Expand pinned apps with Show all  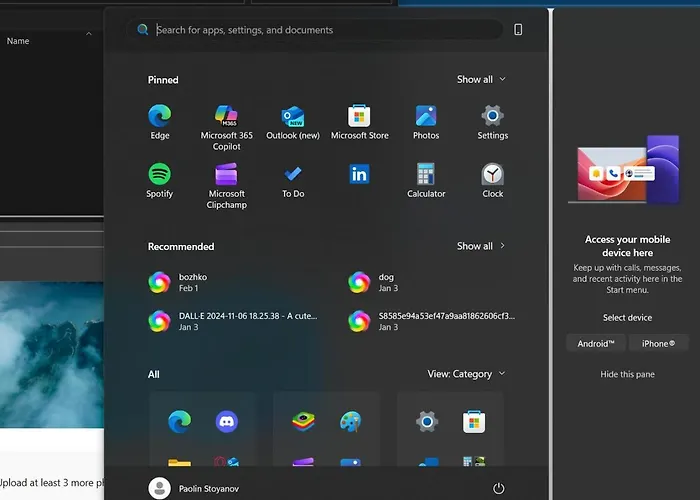481,79
